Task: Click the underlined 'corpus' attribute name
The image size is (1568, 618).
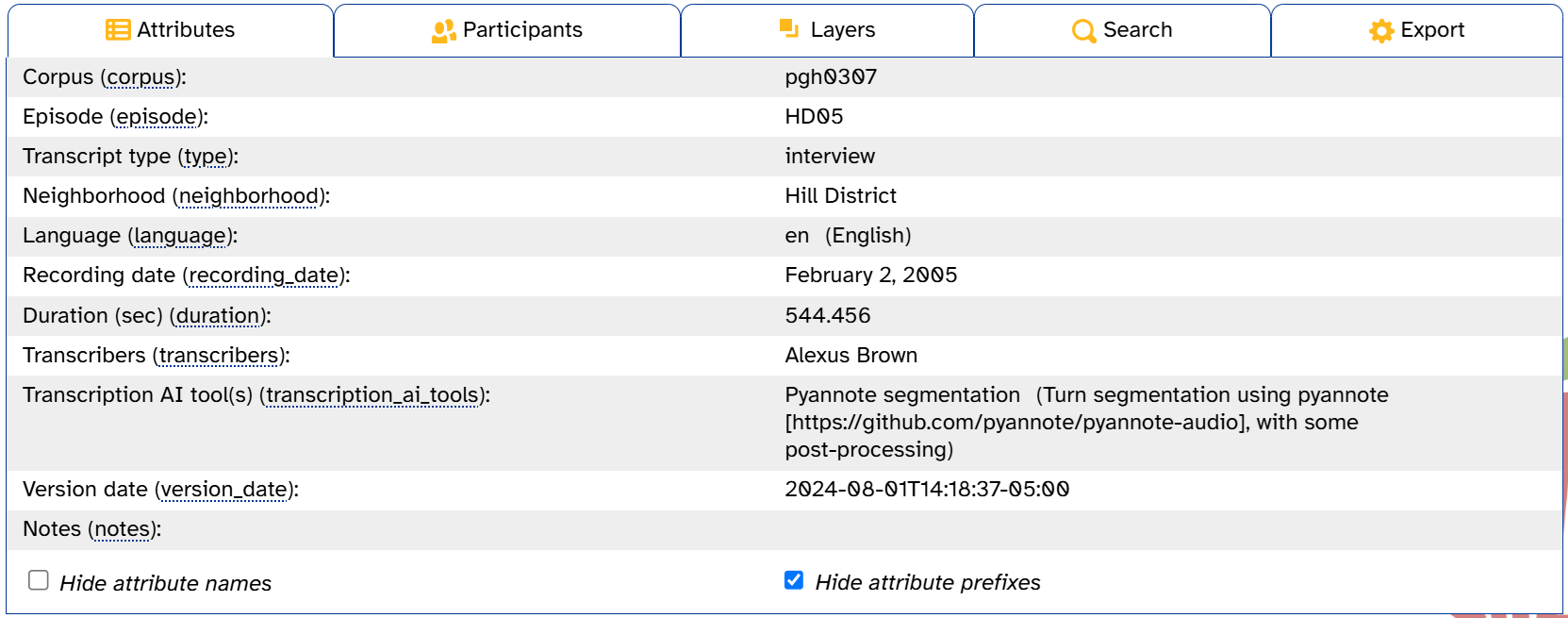Action: click(x=141, y=77)
